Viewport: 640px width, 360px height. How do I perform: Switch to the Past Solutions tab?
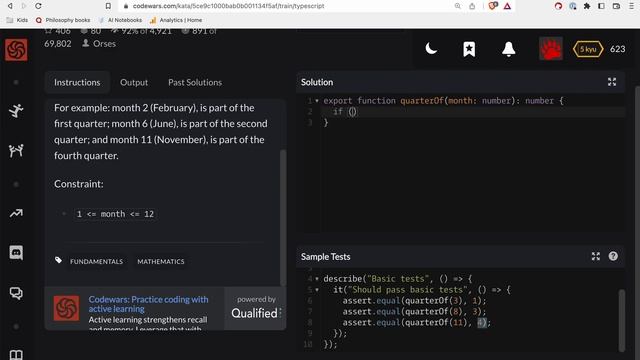pos(195,82)
